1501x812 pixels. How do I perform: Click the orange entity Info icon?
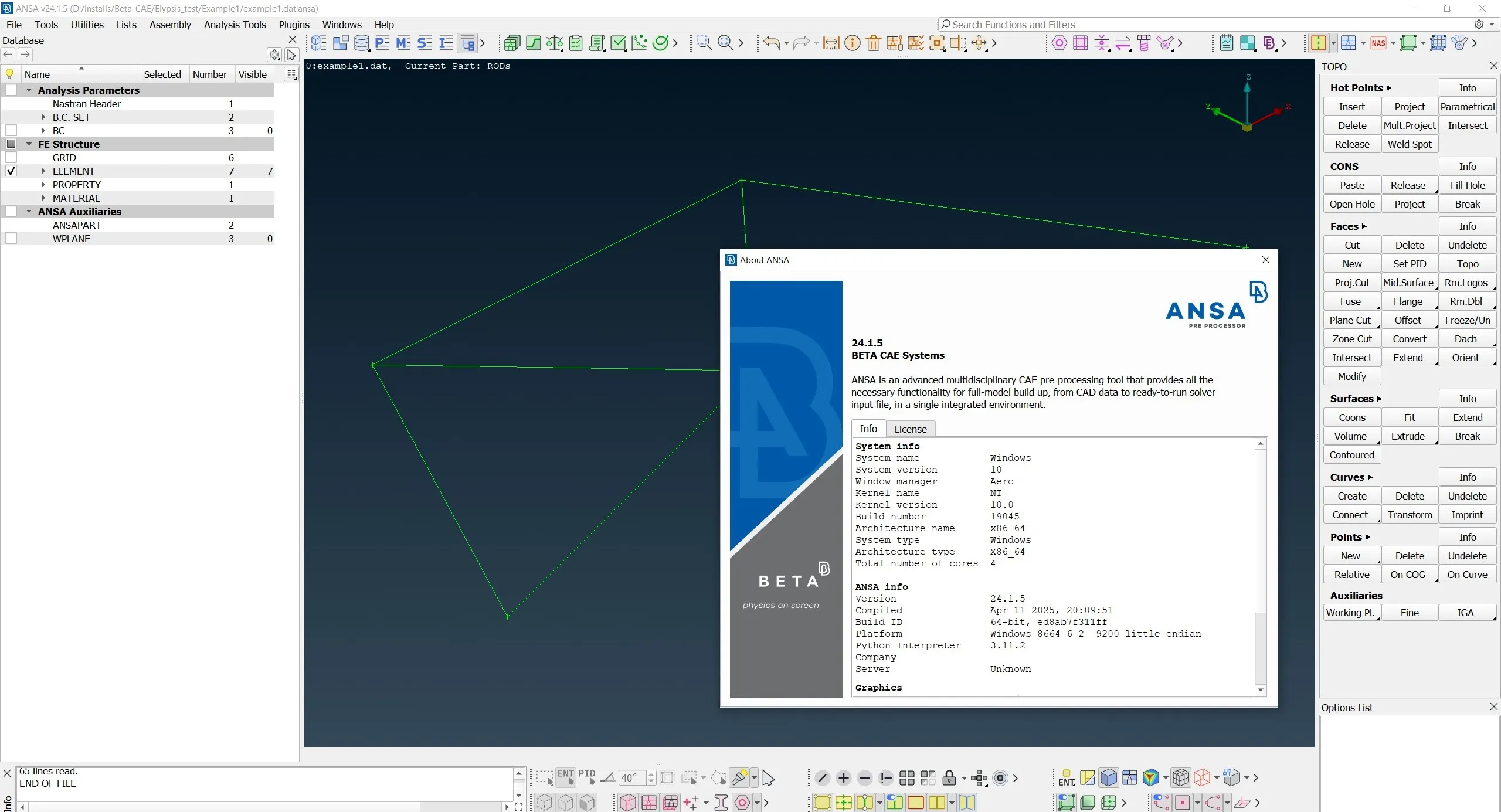pos(853,43)
